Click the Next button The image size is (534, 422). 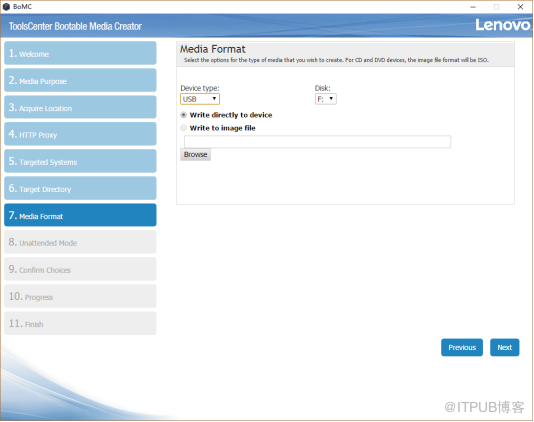(x=504, y=347)
